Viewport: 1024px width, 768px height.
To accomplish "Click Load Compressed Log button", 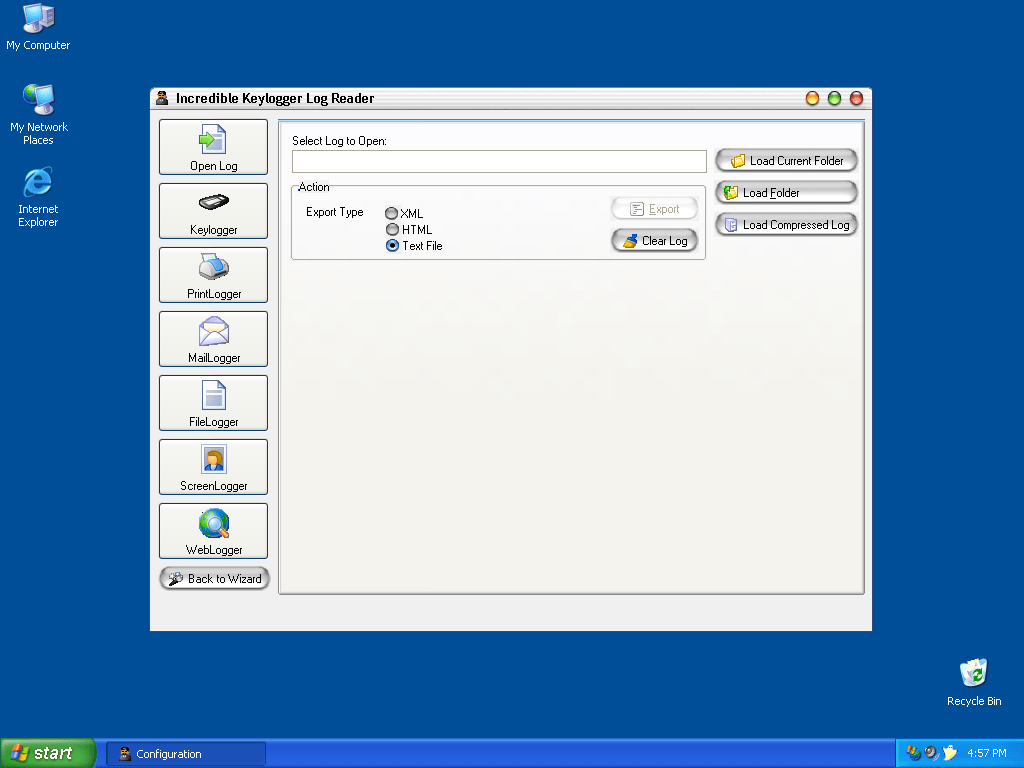I will pos(786,225).
